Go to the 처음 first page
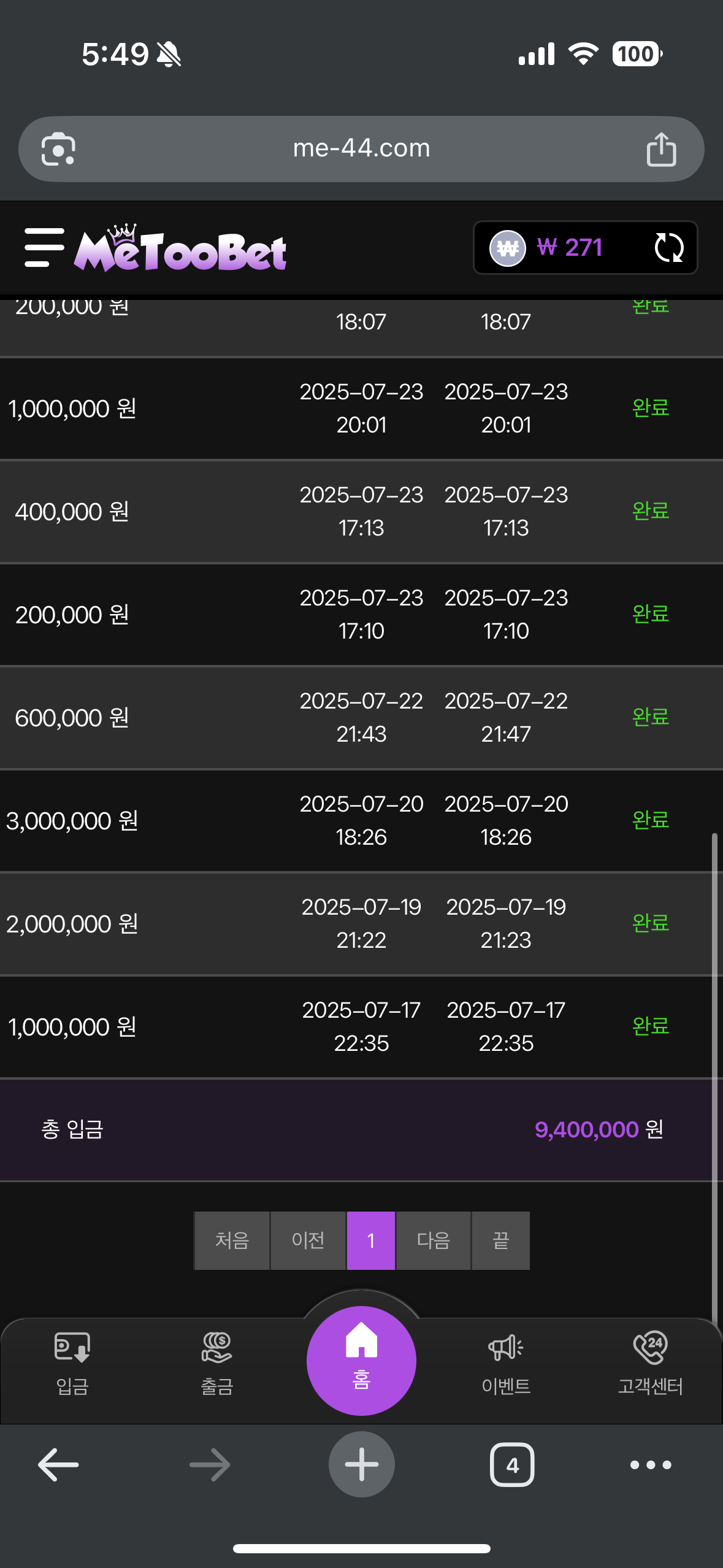The height and width of the screenshot is (1568, 723). [x=232, y=1240]
